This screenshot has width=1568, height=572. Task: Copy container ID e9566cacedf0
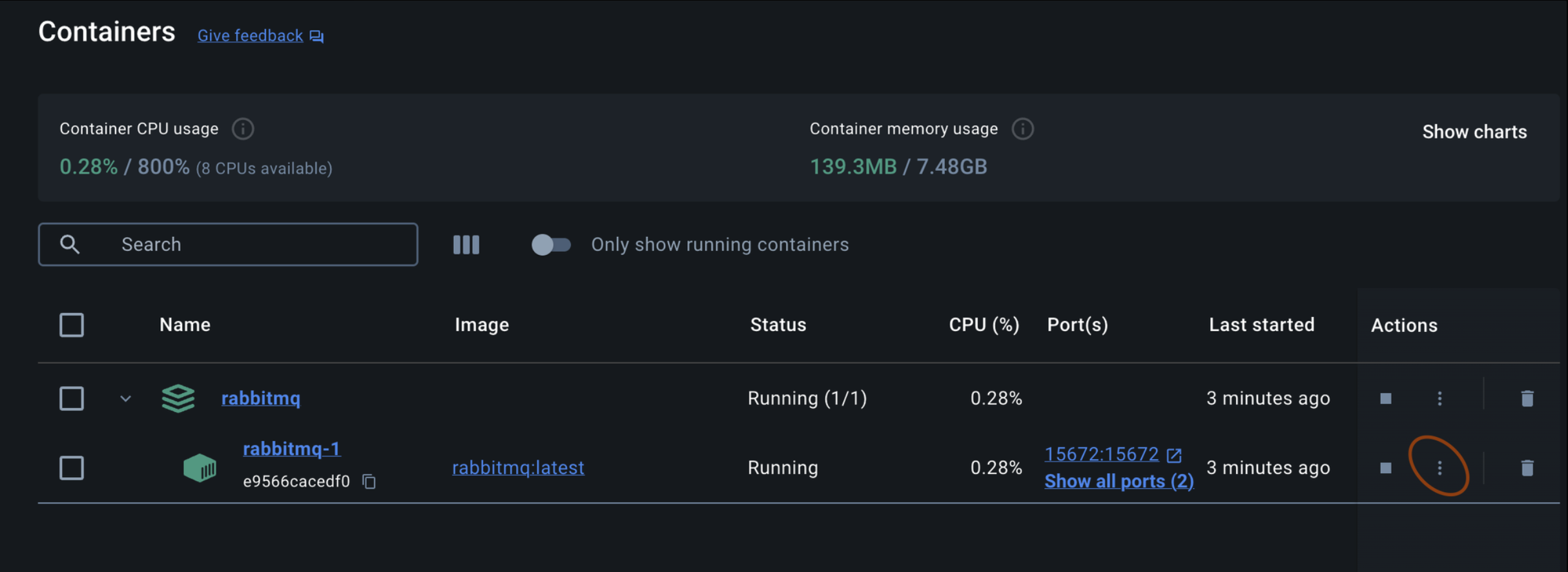(369, 482)
